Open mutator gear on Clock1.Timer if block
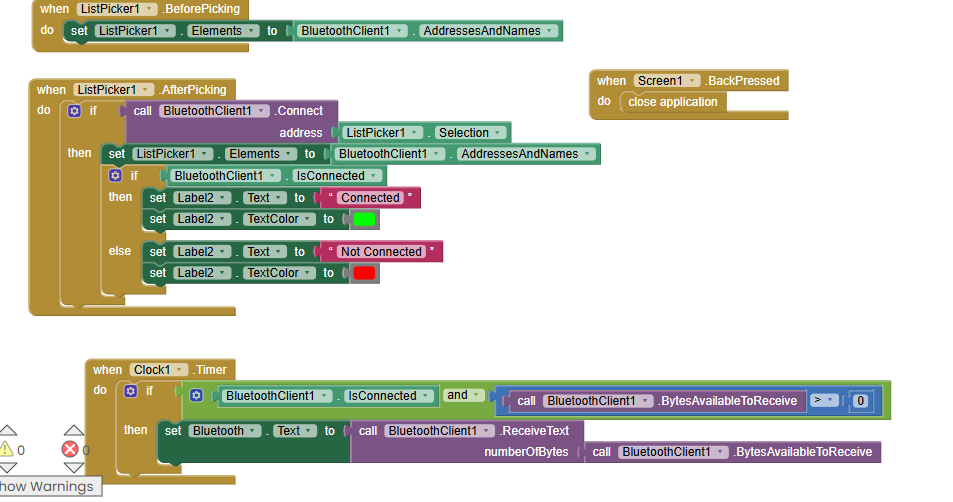This screenshot has height=502, width=953. 131,391
